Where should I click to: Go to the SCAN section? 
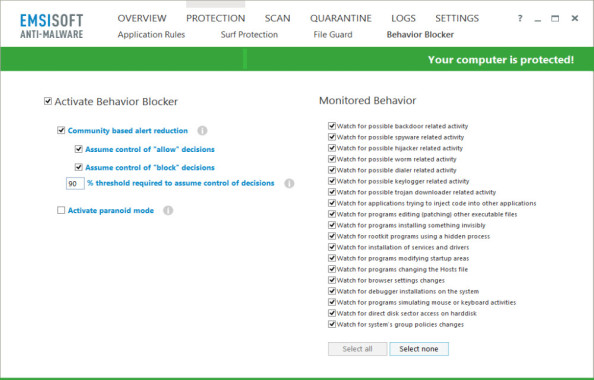[277, 18]
